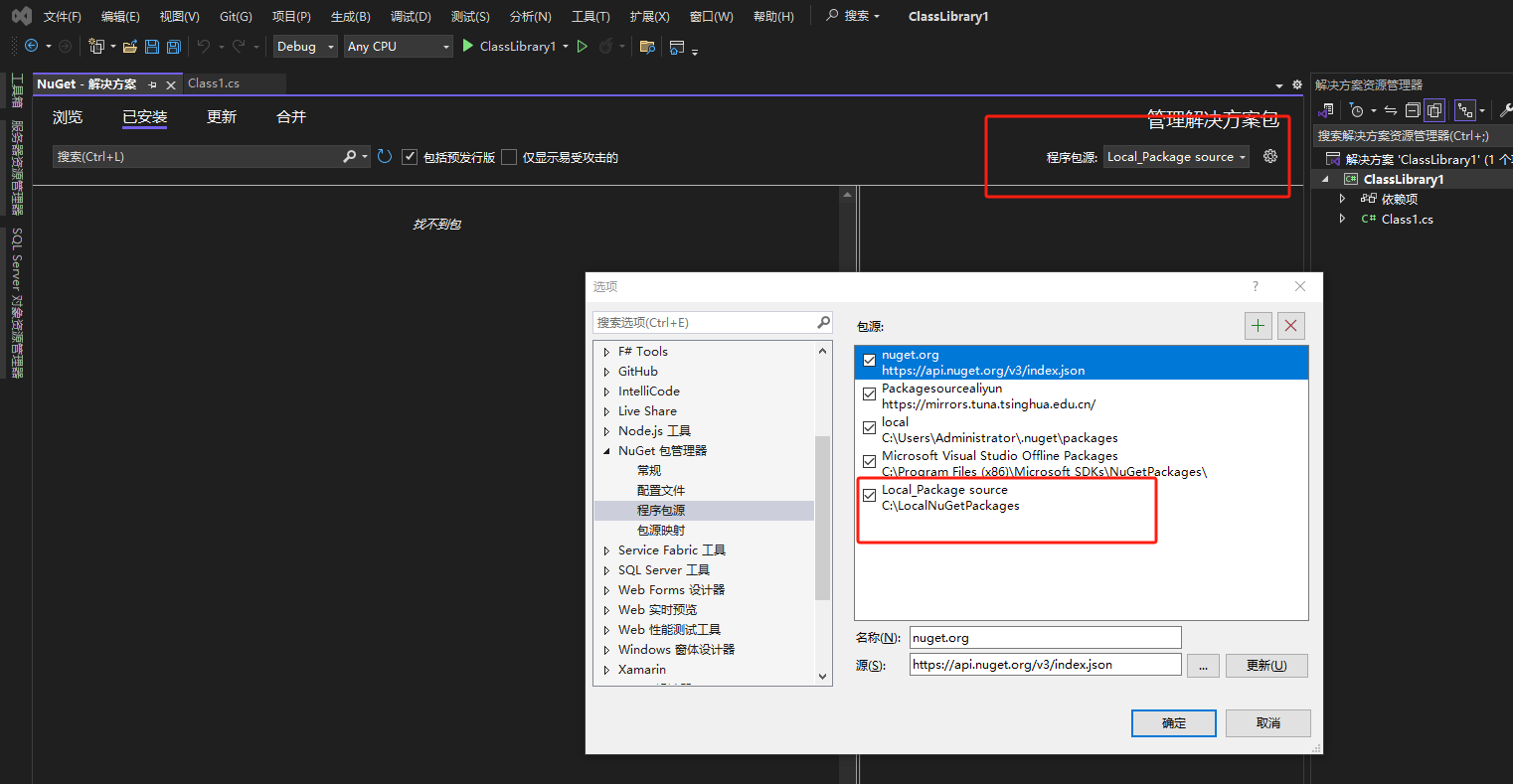Uncheck Local_Package source checkbox
The image size is (1513, 784).
[870, 496]
